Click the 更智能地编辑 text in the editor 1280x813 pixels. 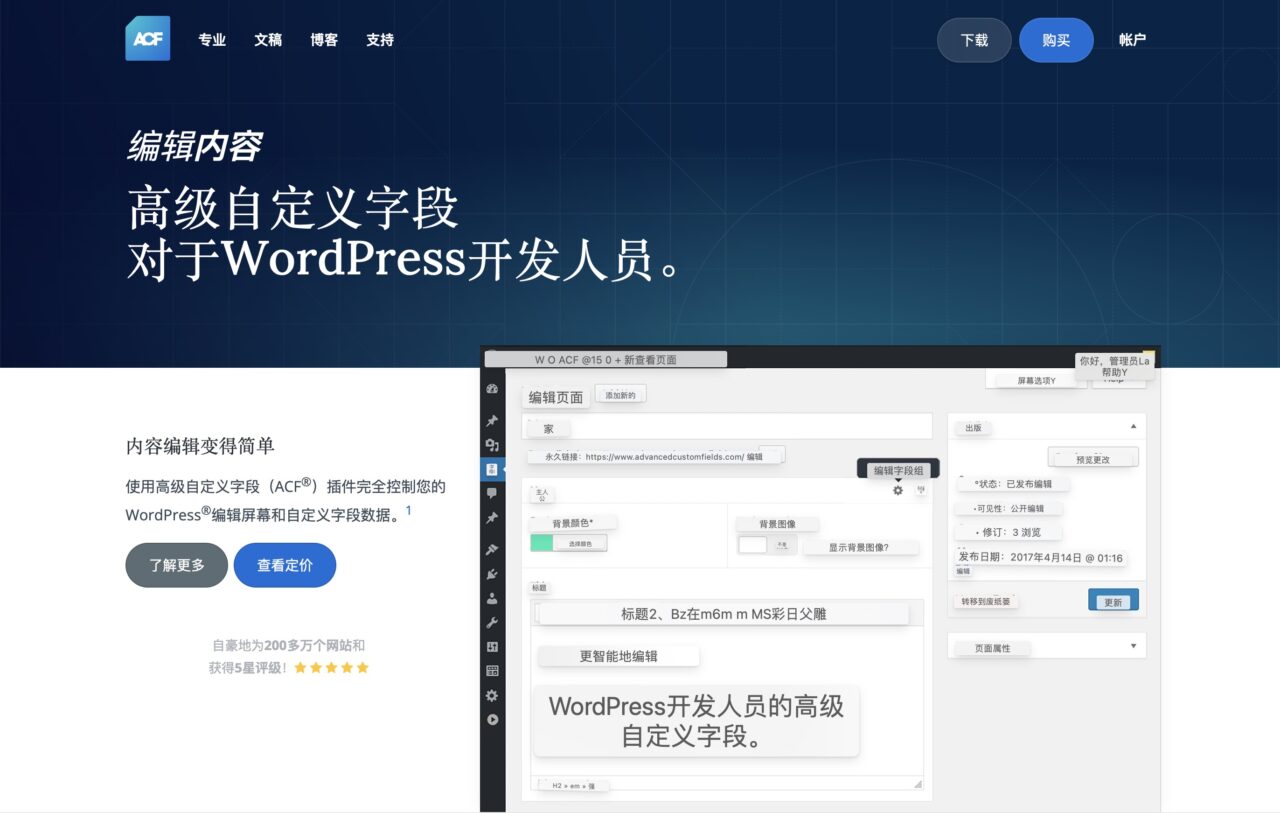click(x=618, y=656)
